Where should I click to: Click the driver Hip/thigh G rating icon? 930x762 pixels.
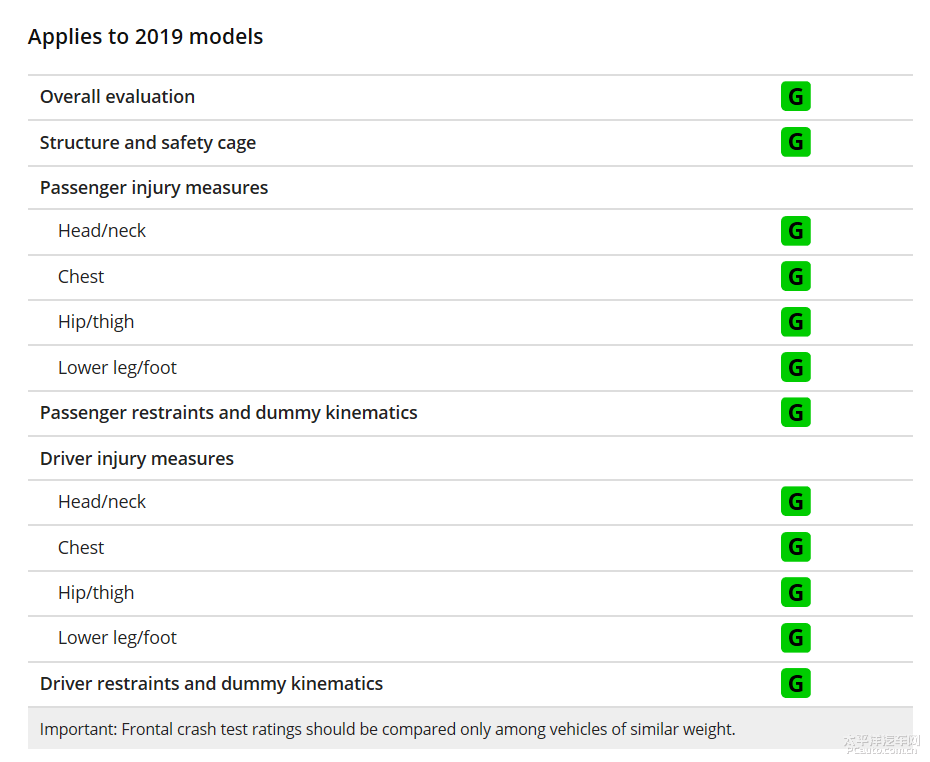pyautogui.click(x=795, y=592)
